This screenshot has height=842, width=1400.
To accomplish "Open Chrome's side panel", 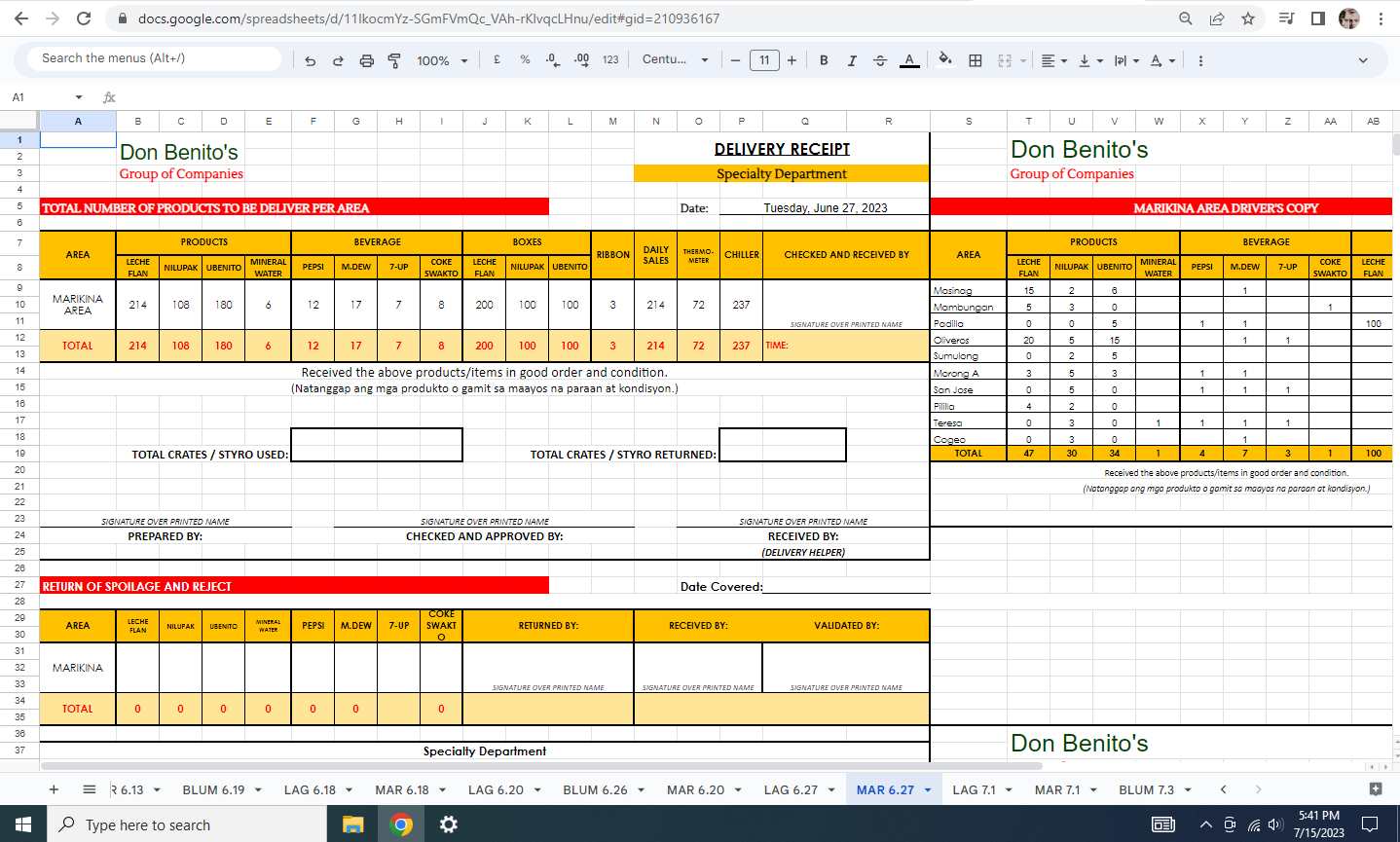I will 1317,18.
